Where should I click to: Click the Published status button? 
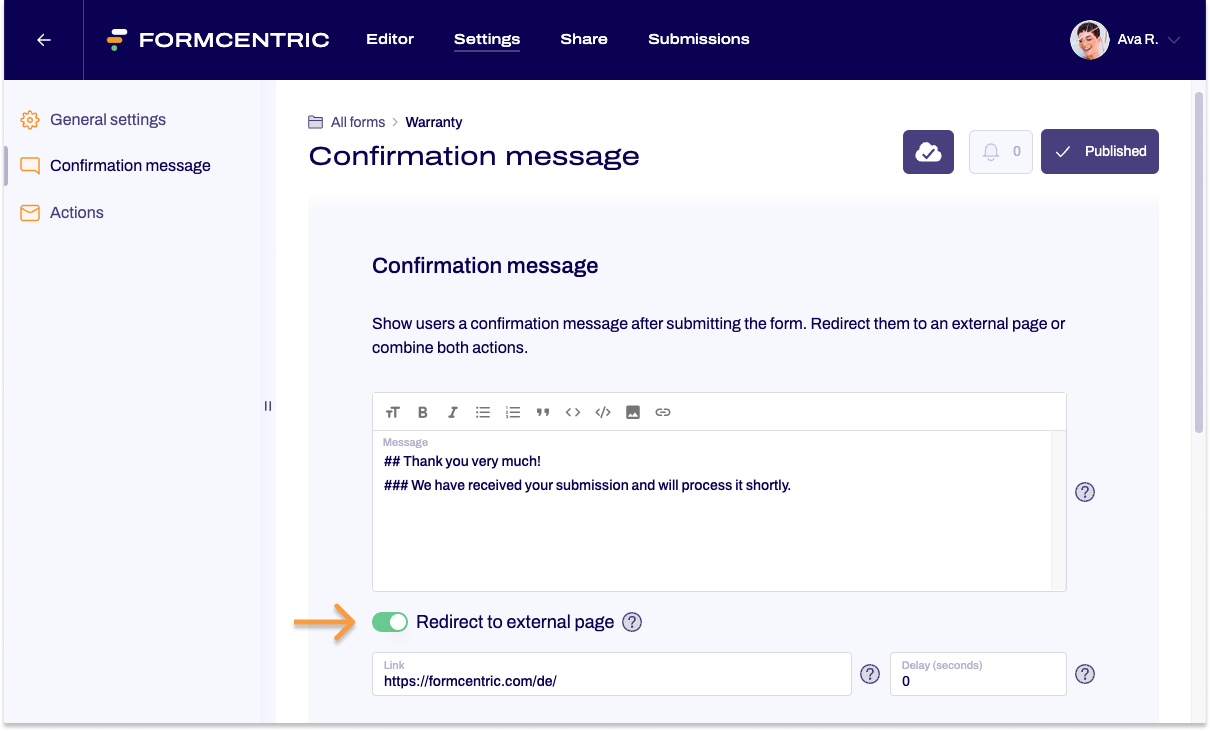[x=1100, y=151]
